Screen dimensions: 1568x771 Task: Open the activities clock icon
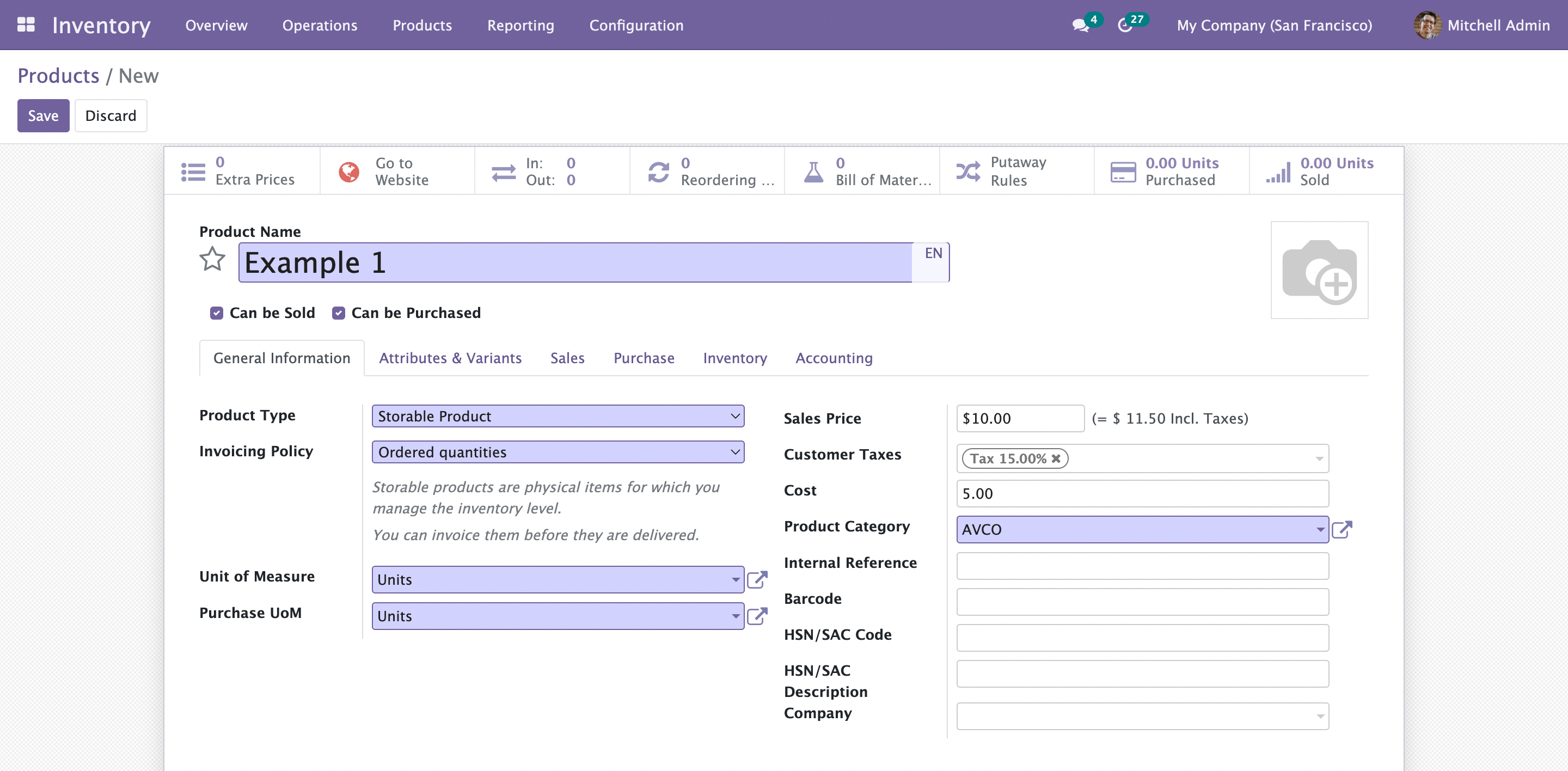(x=1125, y=26)
